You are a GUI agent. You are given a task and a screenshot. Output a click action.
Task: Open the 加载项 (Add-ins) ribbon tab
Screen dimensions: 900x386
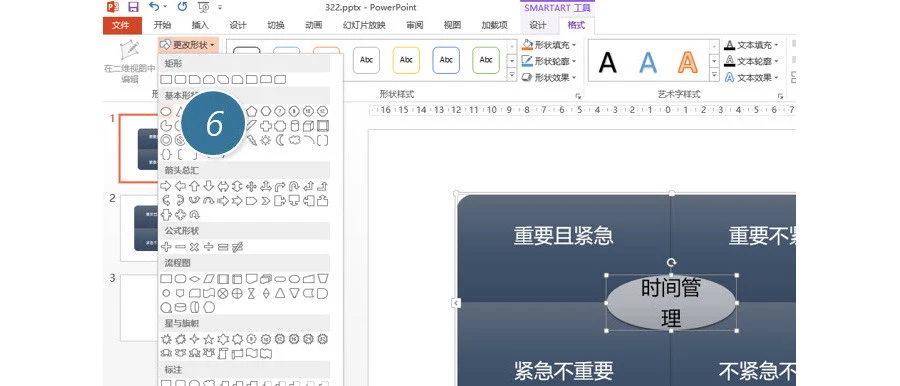[494, 25]
